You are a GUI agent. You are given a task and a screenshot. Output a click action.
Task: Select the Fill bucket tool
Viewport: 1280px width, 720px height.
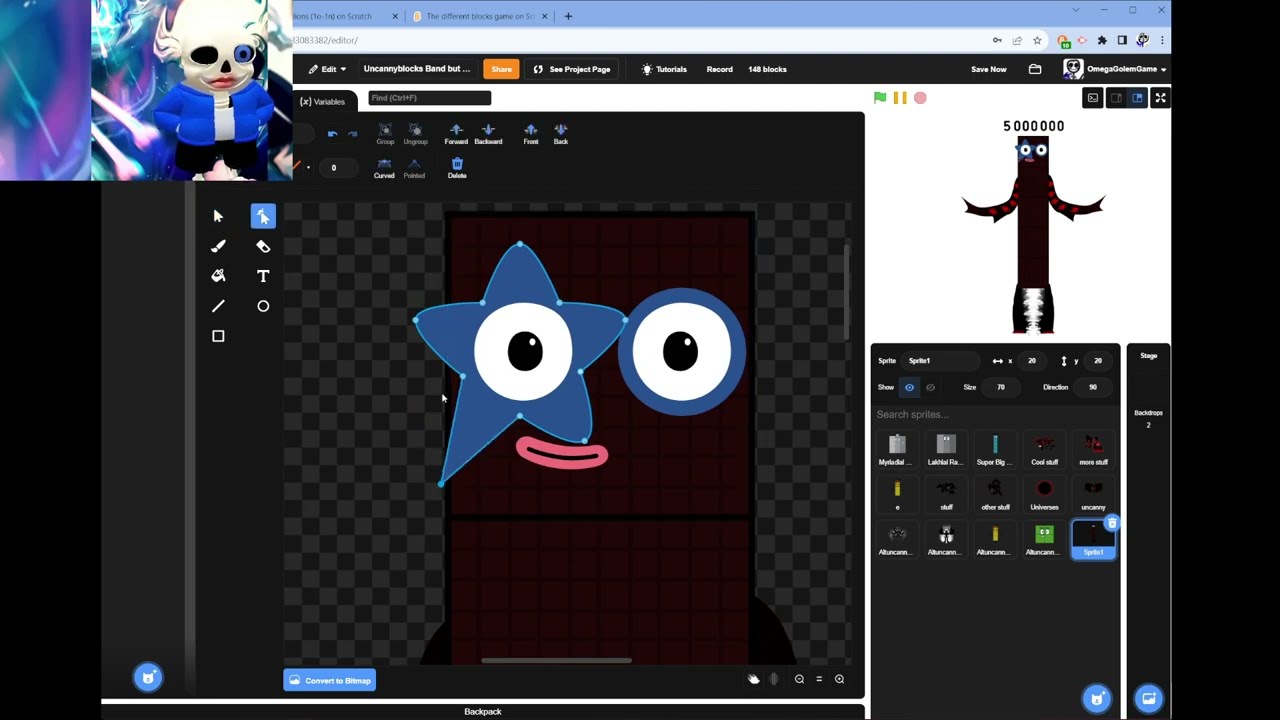coord(218,276)
